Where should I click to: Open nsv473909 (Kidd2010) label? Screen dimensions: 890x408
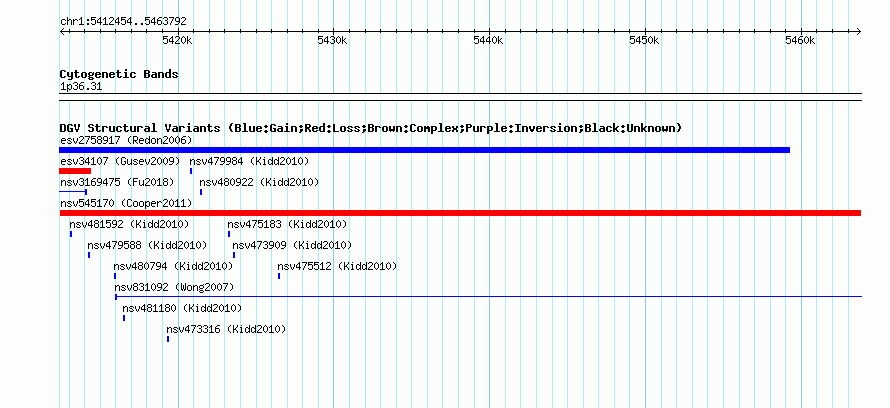coord(292,245)
